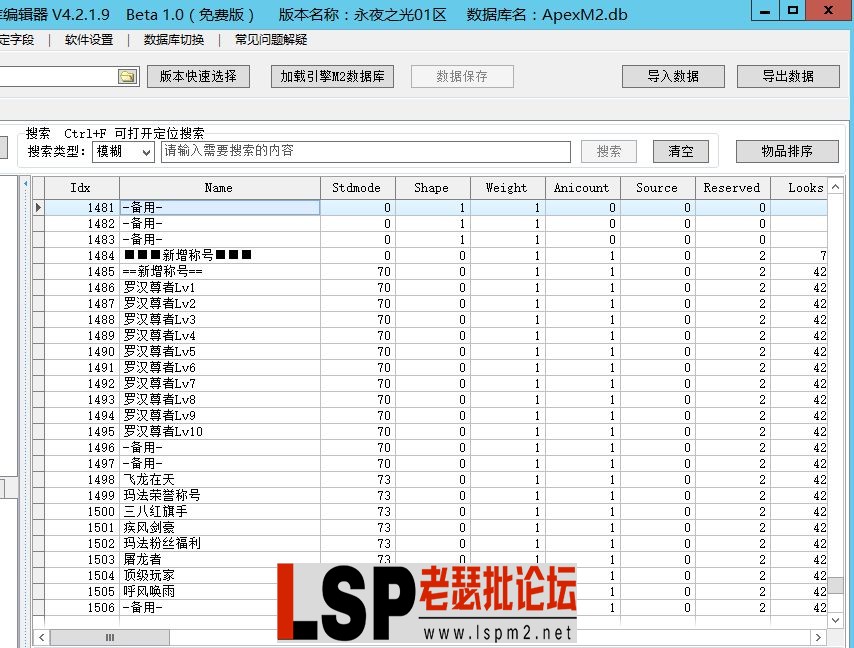Select the 罗汉尊者Lv10 name cell
Image resolution: width=854 pixels, height=648 pixels.
point(219,431)
